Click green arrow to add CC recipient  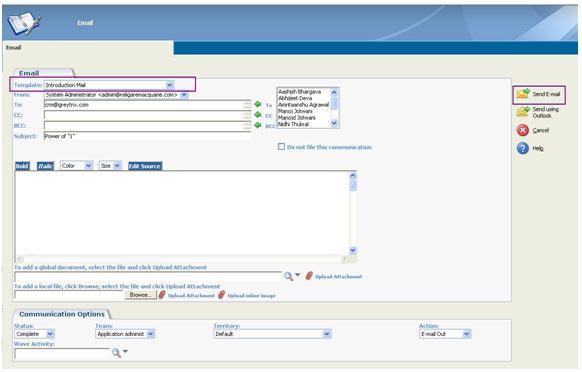[x=258, y=115]
